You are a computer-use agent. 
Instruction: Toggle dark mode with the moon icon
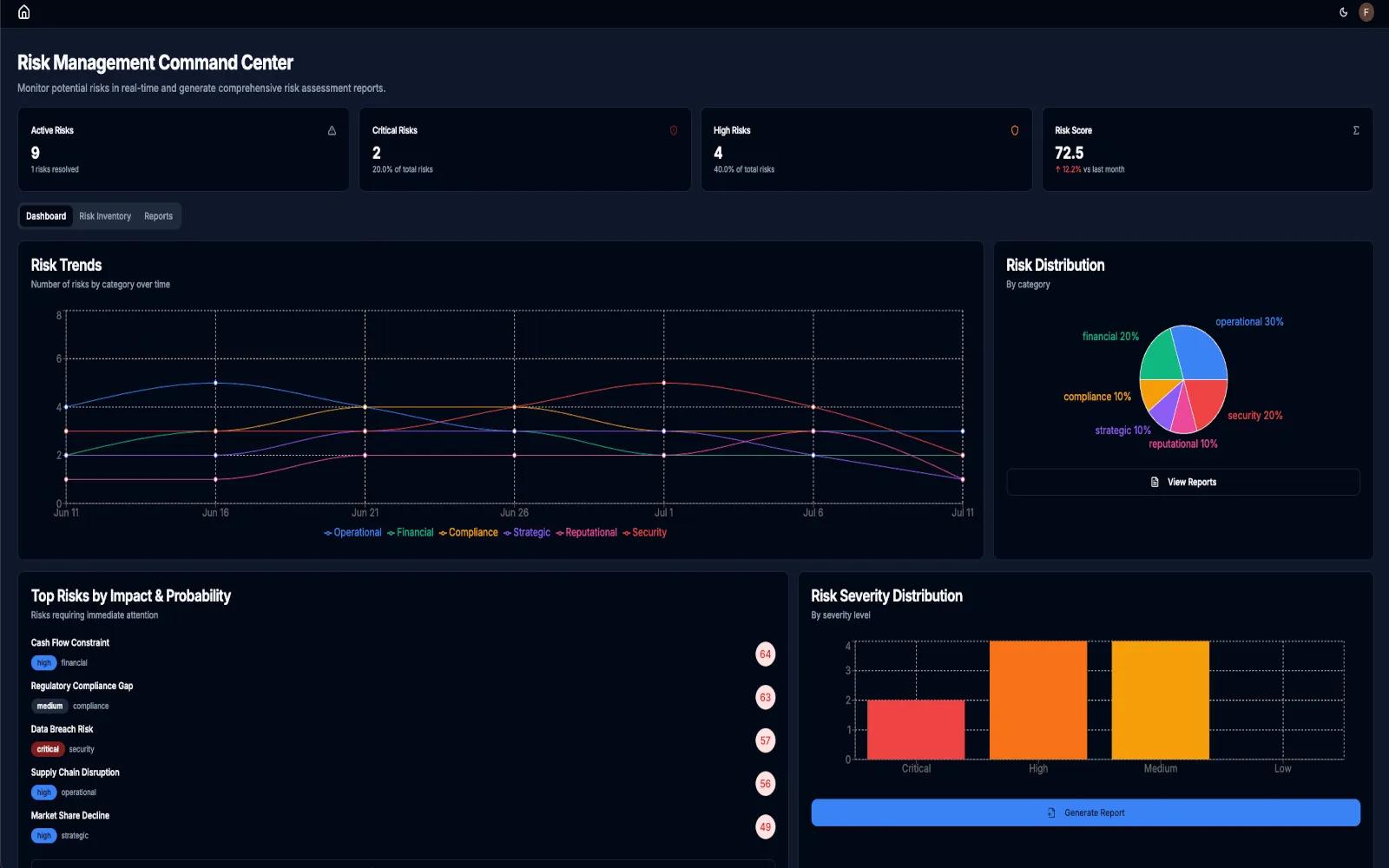coord(1343,12)
